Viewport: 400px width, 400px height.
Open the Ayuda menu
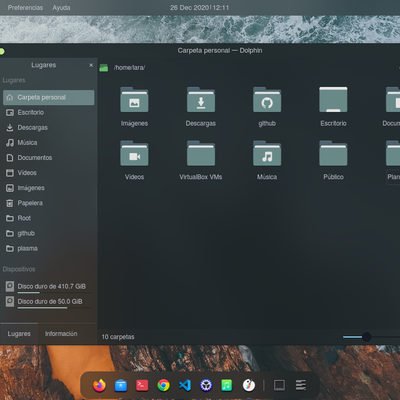(61, 7)
